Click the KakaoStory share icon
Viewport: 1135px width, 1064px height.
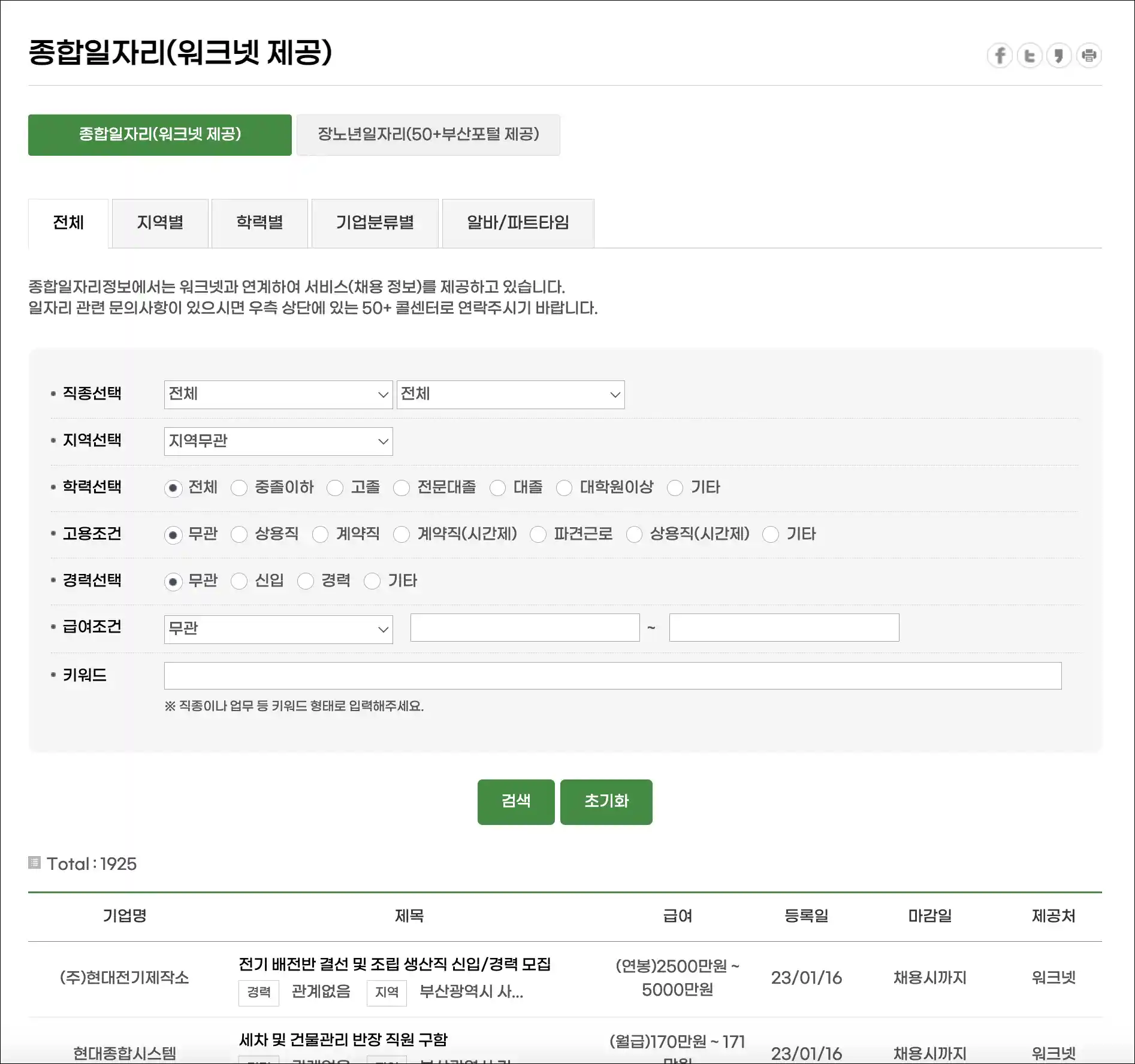[x=1059, y=56]
